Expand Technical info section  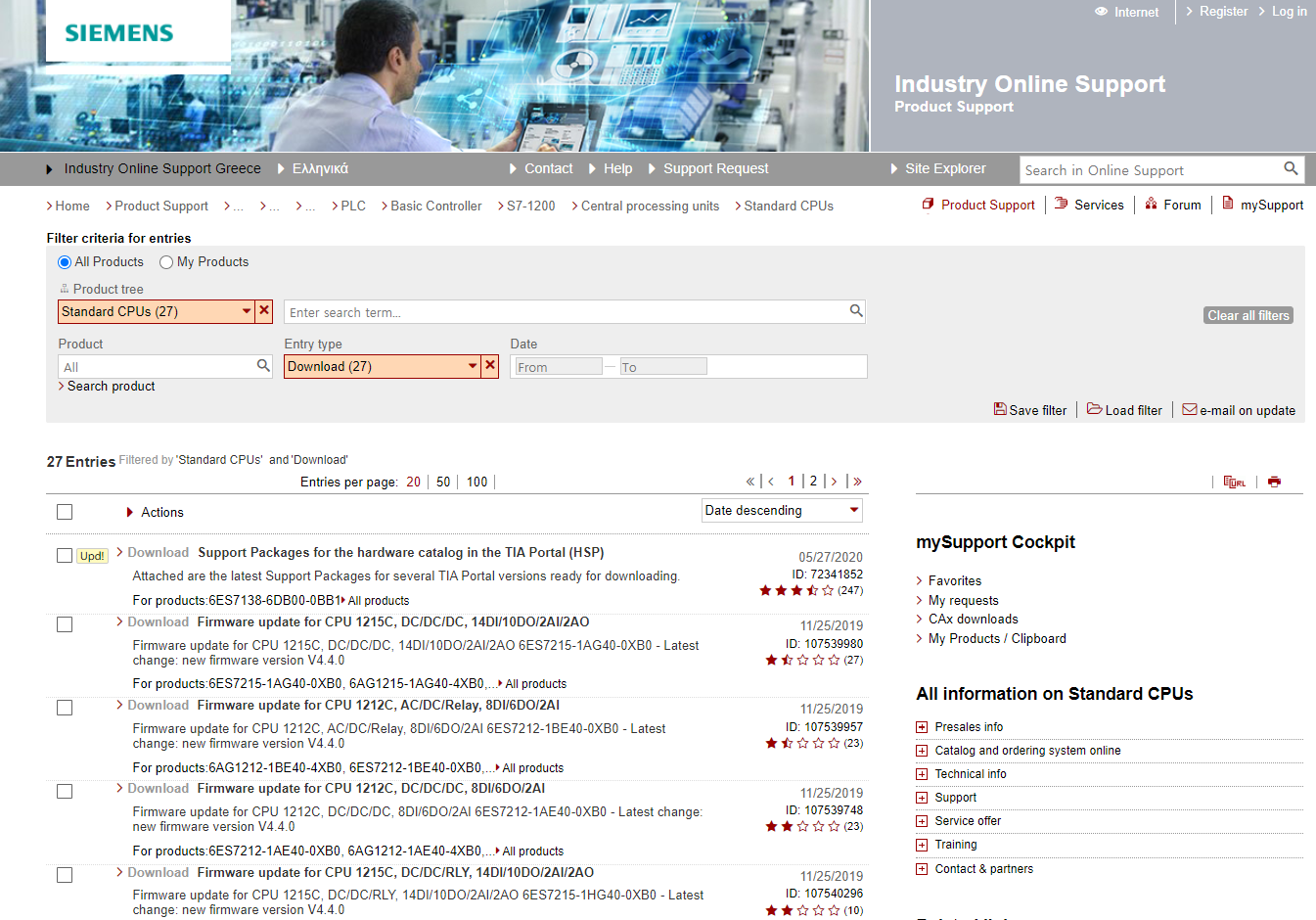coord(922,774)
